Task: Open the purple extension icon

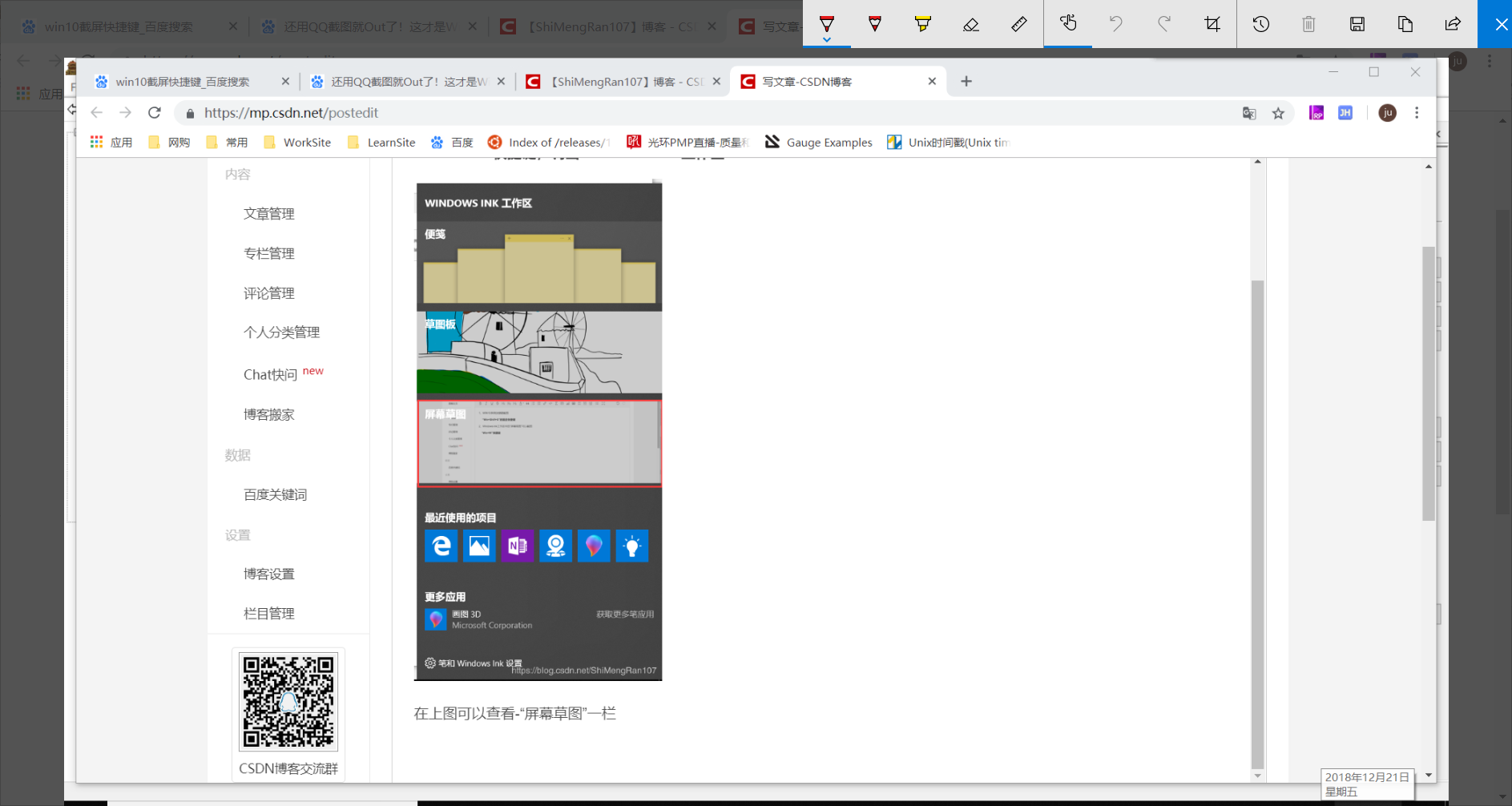Action: click(x=1316, y=113)
